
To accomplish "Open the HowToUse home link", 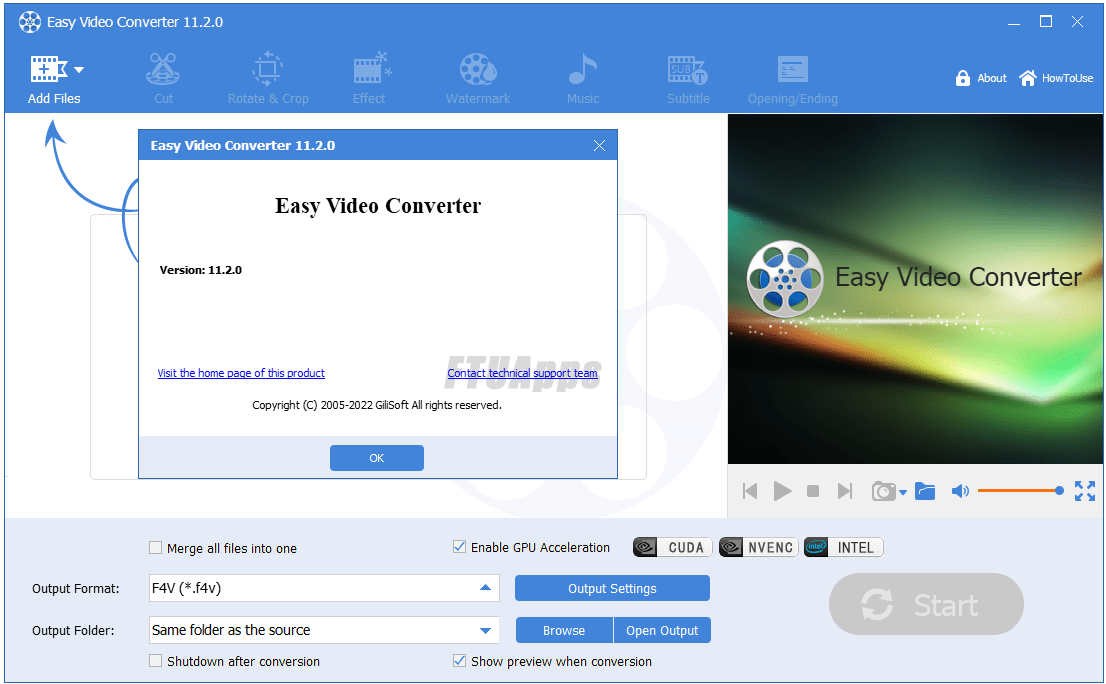I will pos(1056,78).
